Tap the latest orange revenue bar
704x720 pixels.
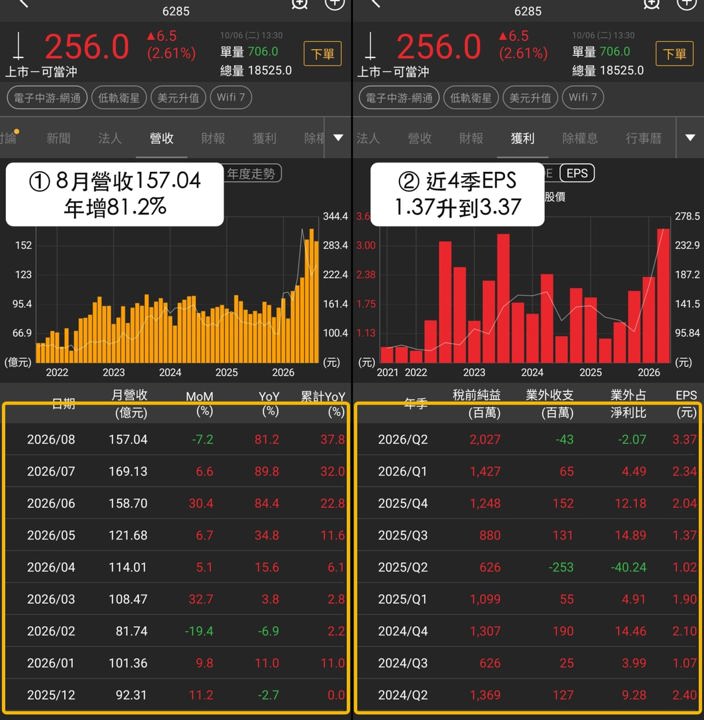tap(316, 301)
